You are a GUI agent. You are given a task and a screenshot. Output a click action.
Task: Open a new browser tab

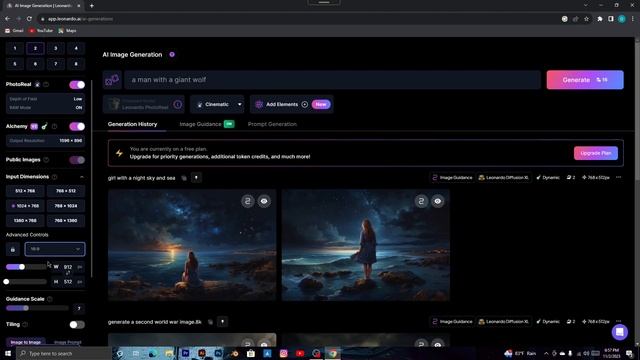pos(91,6)
